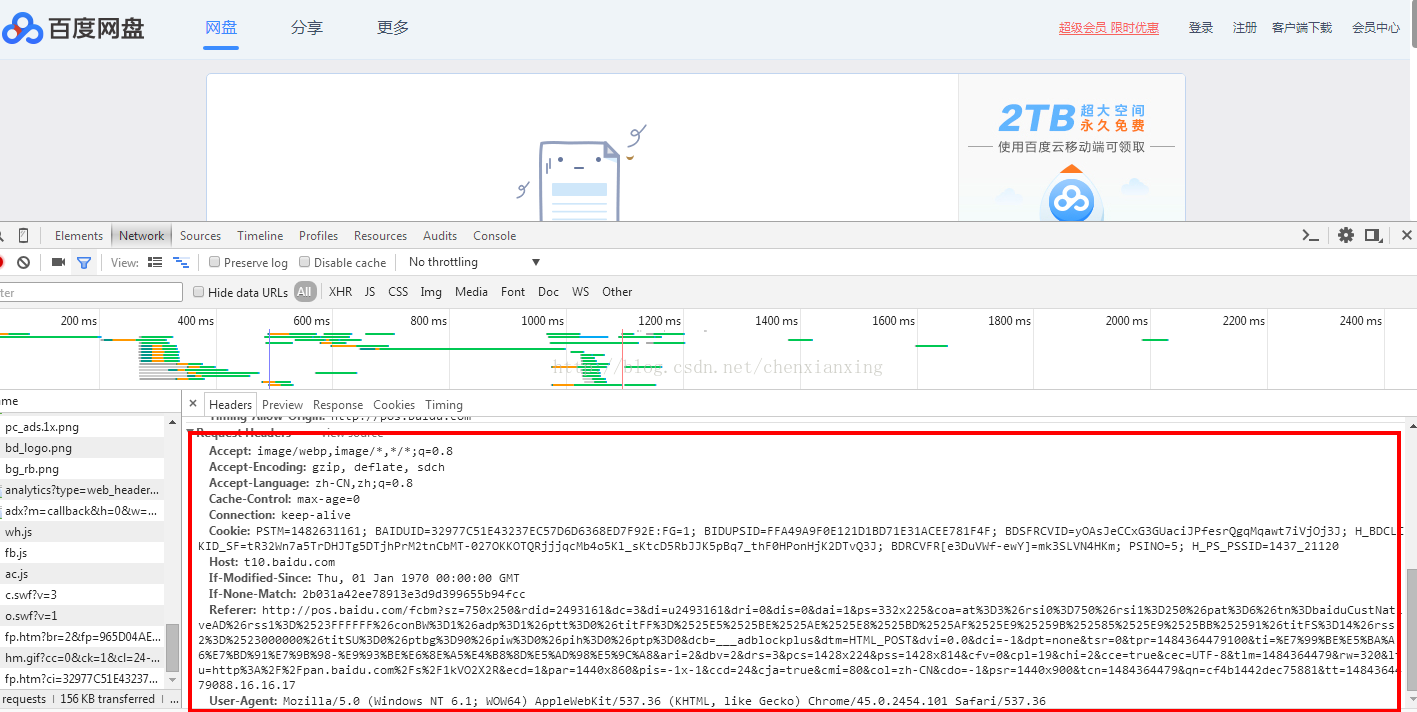Check the Hide data URLs checkbox
The width and height of the screenshot is (1417, 712).
pyautogui.click(x=198, y=292)
